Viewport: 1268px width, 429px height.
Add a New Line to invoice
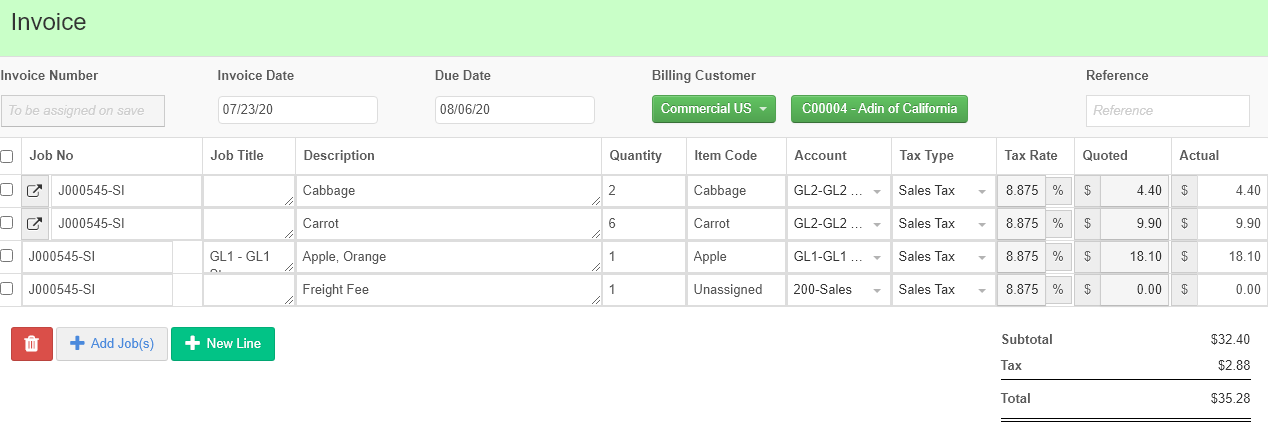[223, 344]
